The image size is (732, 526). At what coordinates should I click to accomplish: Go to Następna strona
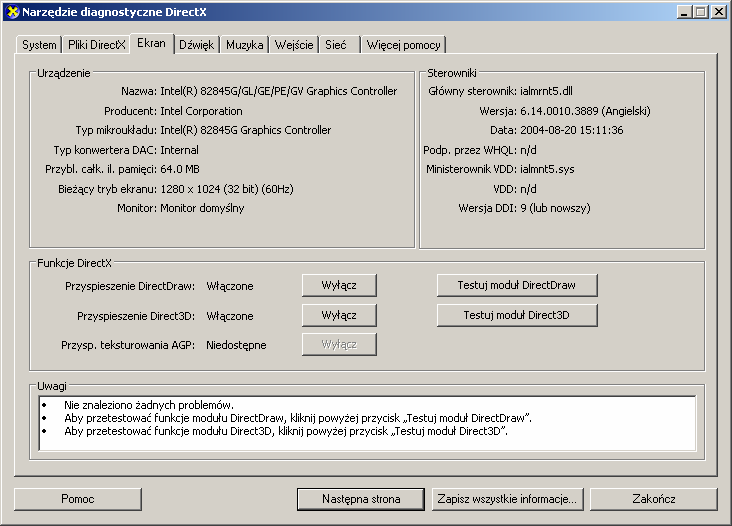pyautogui.click(x=361, y=499)
